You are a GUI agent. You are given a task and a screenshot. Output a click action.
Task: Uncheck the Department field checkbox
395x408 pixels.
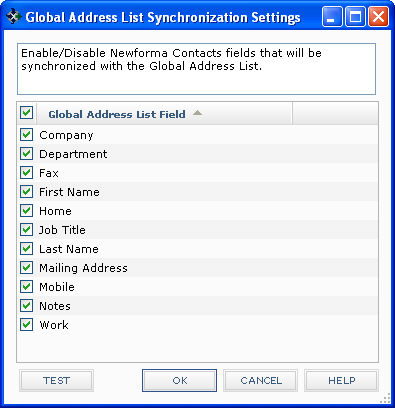pos(26,154)
